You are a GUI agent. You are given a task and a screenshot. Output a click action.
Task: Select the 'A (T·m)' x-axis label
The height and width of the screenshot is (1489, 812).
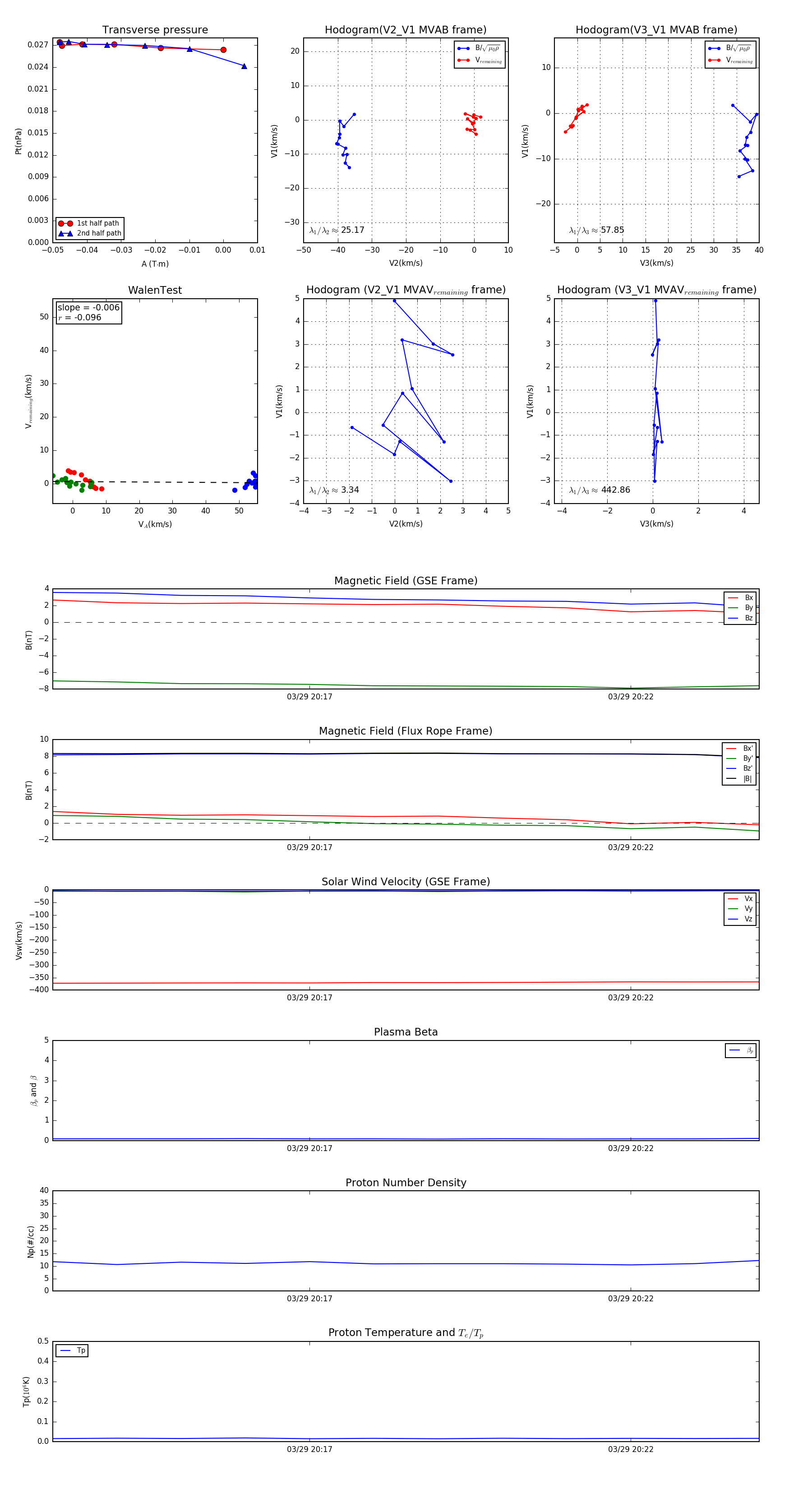point(155,264)
